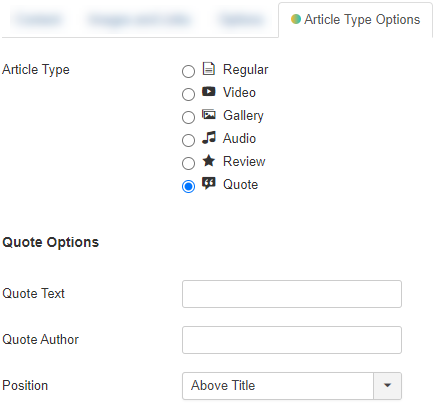
Task: Choose the Review radio option
Action: 188,163
